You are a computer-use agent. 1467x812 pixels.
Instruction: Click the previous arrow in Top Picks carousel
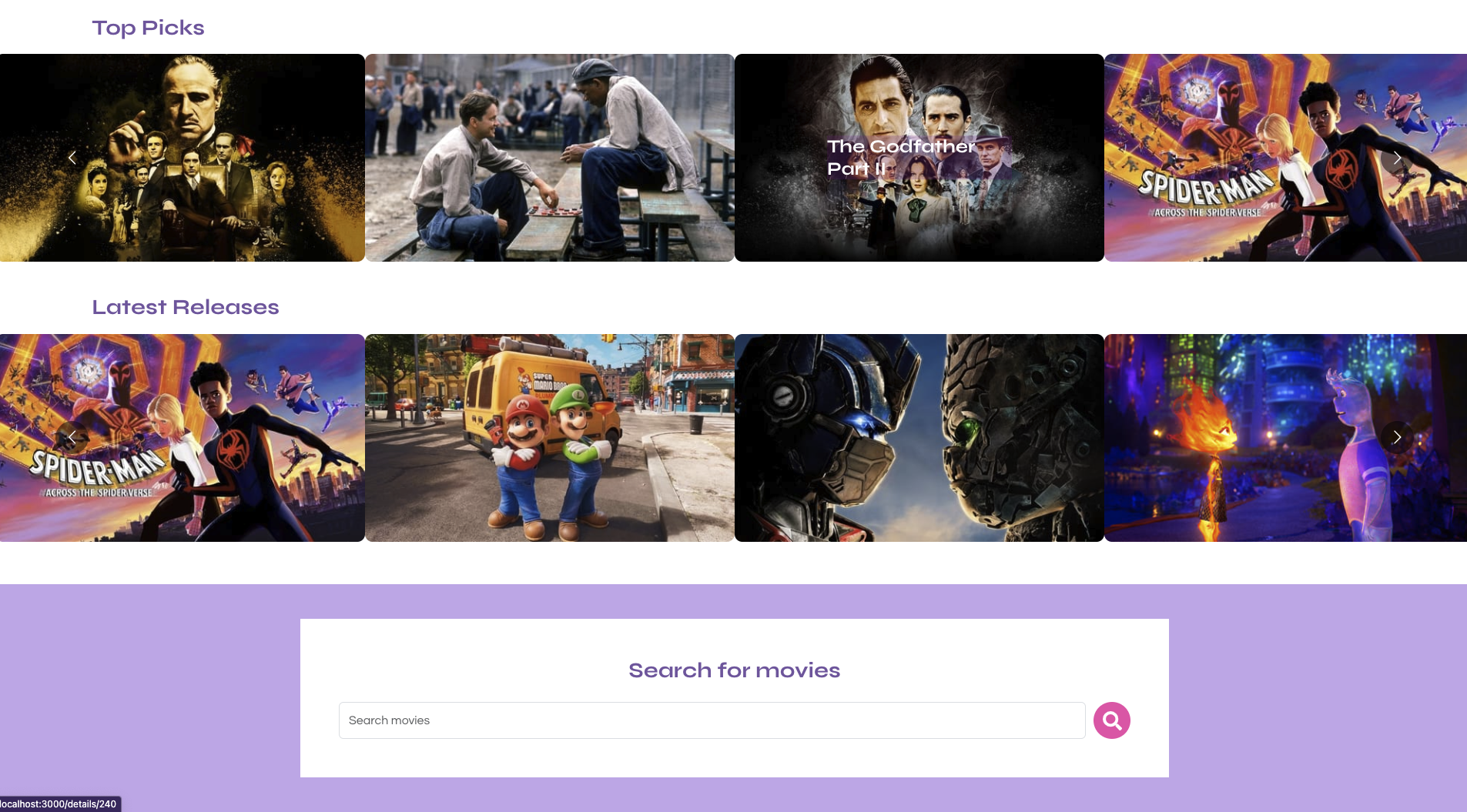[x=72, y=158]
